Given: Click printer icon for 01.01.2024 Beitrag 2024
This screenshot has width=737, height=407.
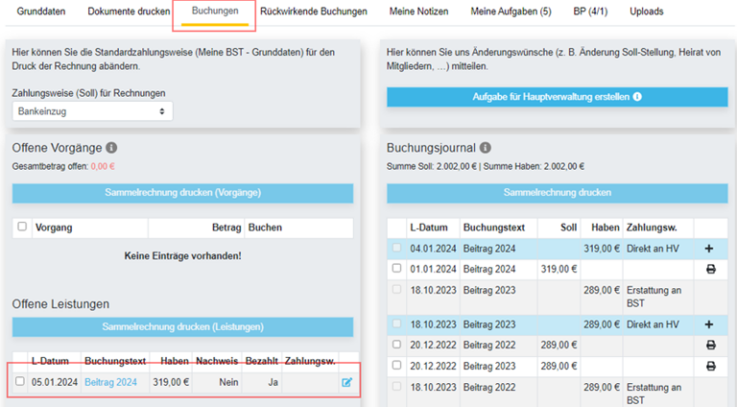Looking at the screenshot, I should click(x=711, y=269).
